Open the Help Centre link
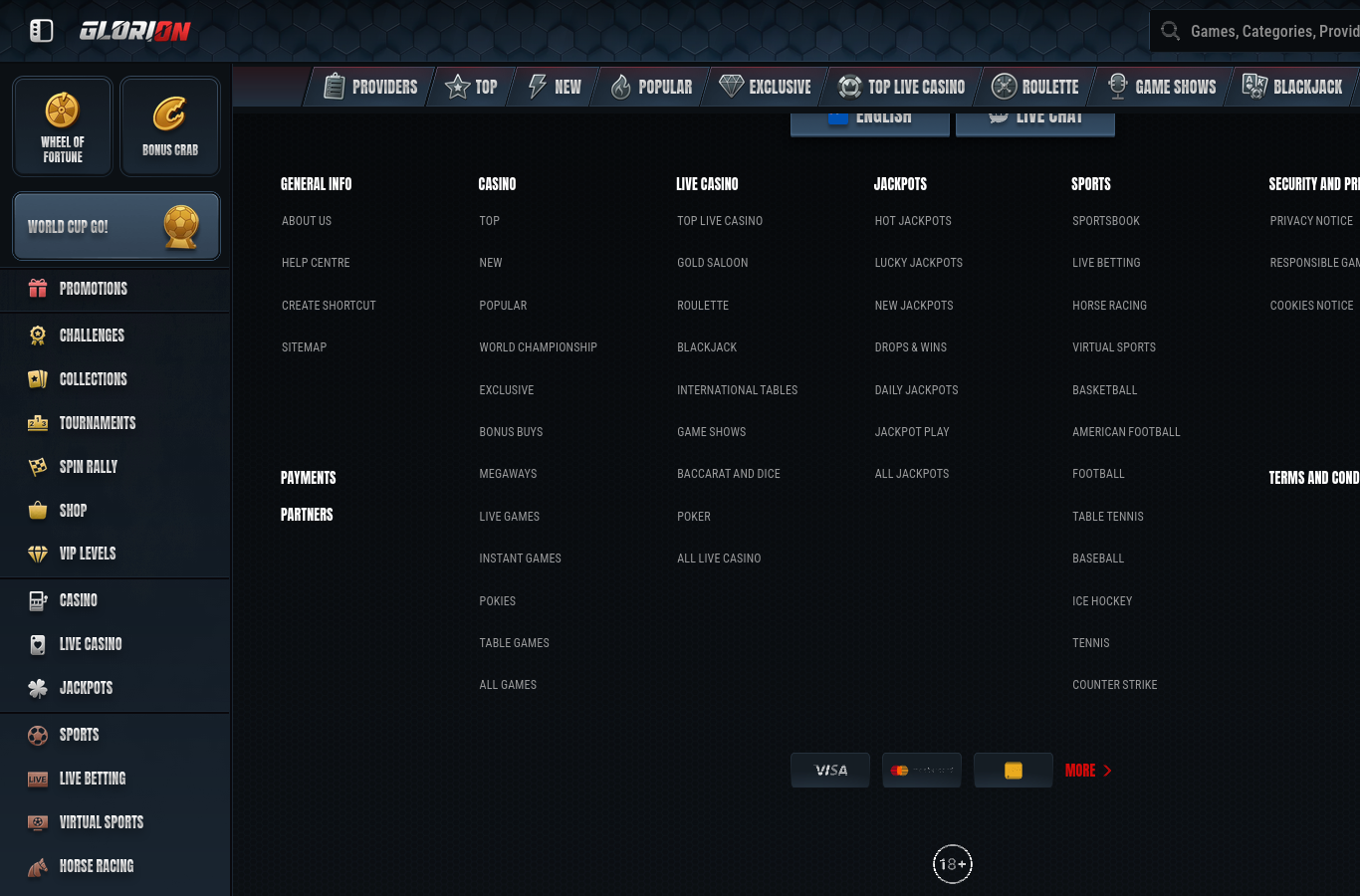 coord(316,263)
